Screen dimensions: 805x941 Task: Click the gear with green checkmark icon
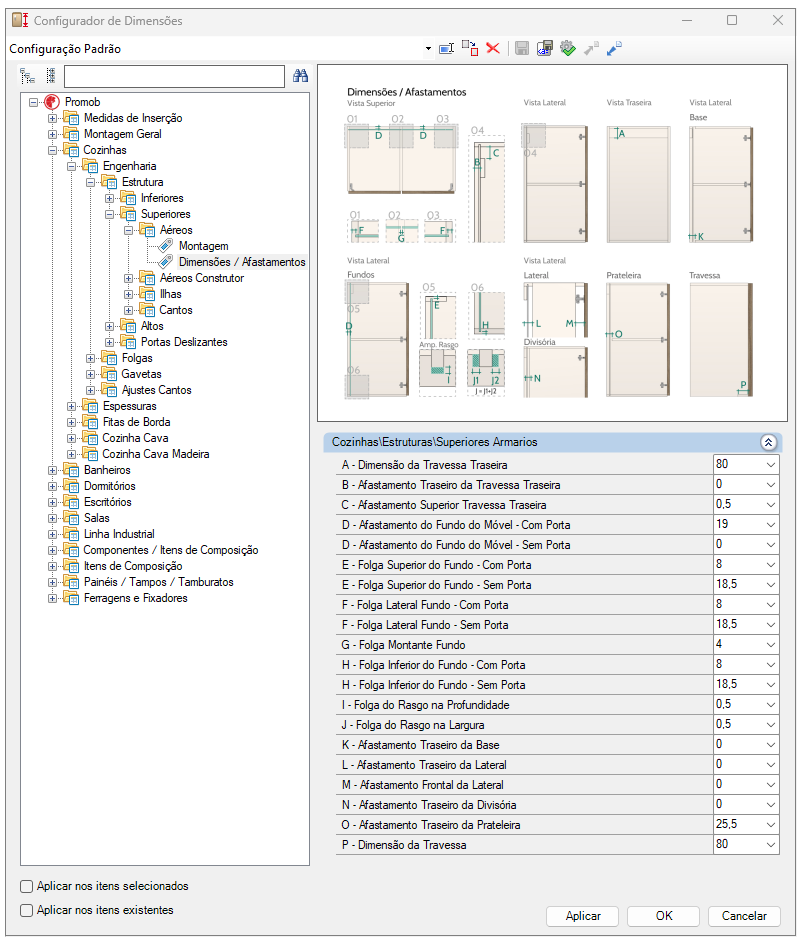[567, 49]
